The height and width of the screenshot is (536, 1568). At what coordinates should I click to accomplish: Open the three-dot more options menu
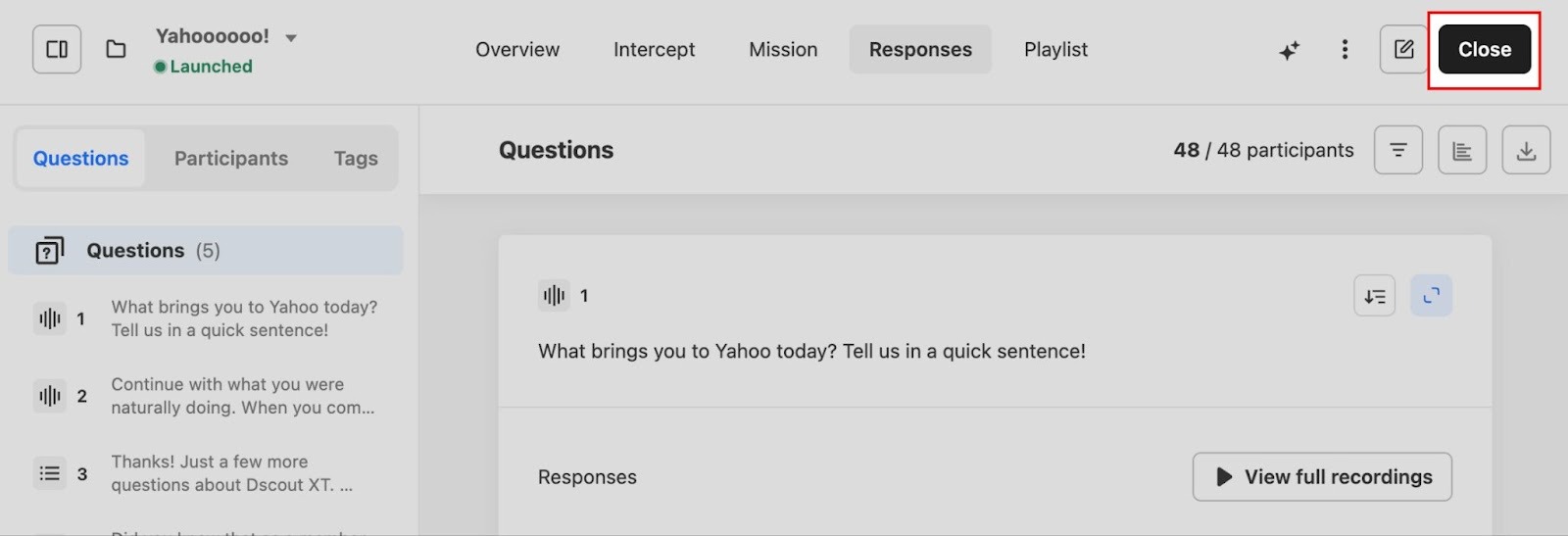1345,49
